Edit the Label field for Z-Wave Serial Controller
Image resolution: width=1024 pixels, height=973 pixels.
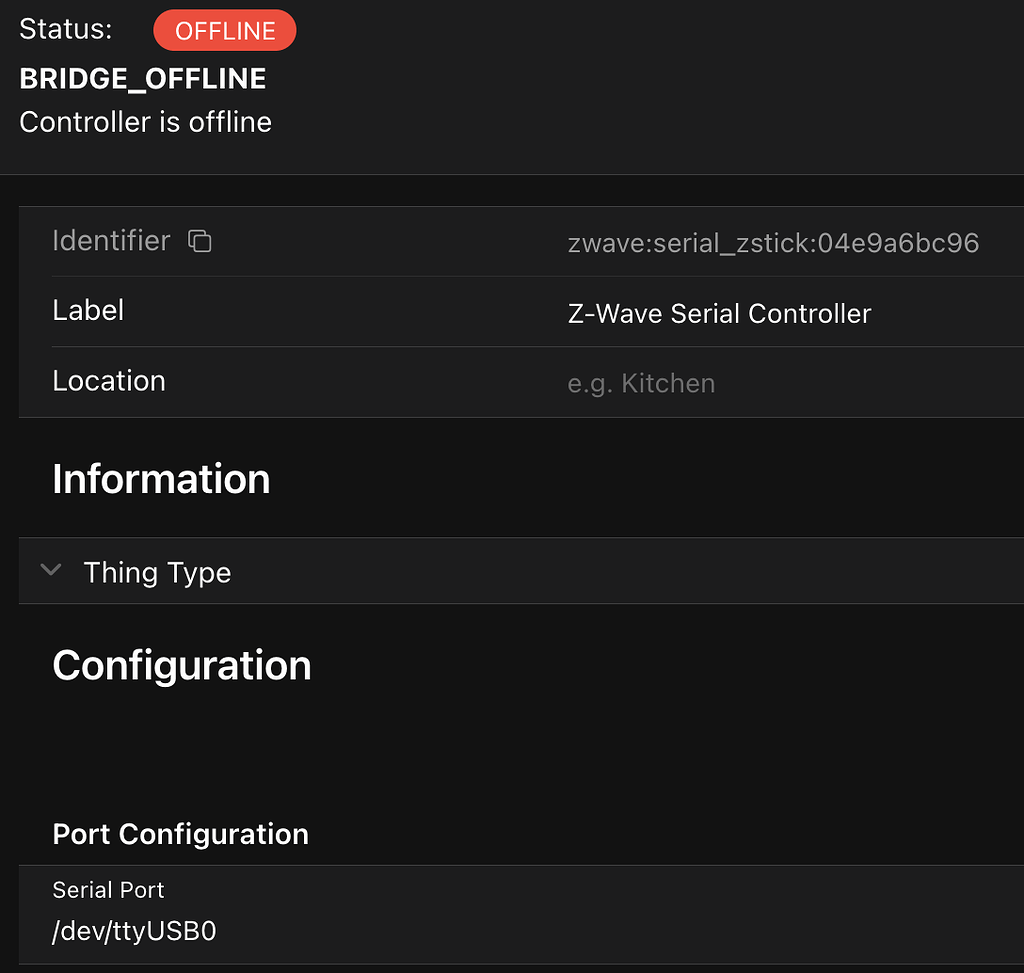(x=719, y=313)
